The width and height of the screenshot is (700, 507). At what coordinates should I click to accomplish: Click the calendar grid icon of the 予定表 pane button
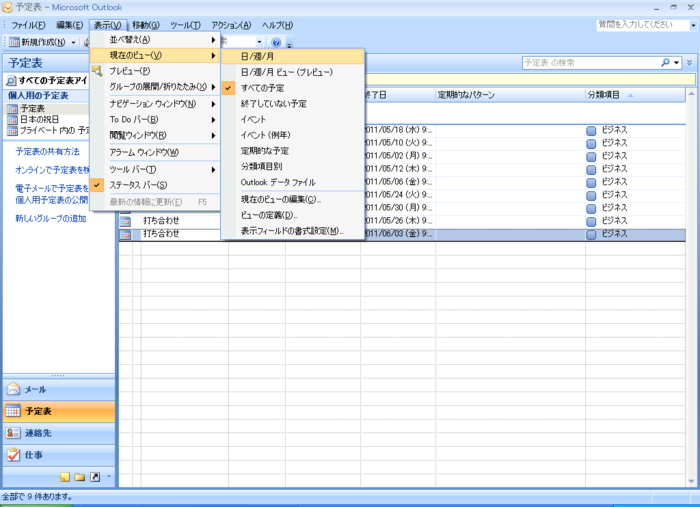13,411
